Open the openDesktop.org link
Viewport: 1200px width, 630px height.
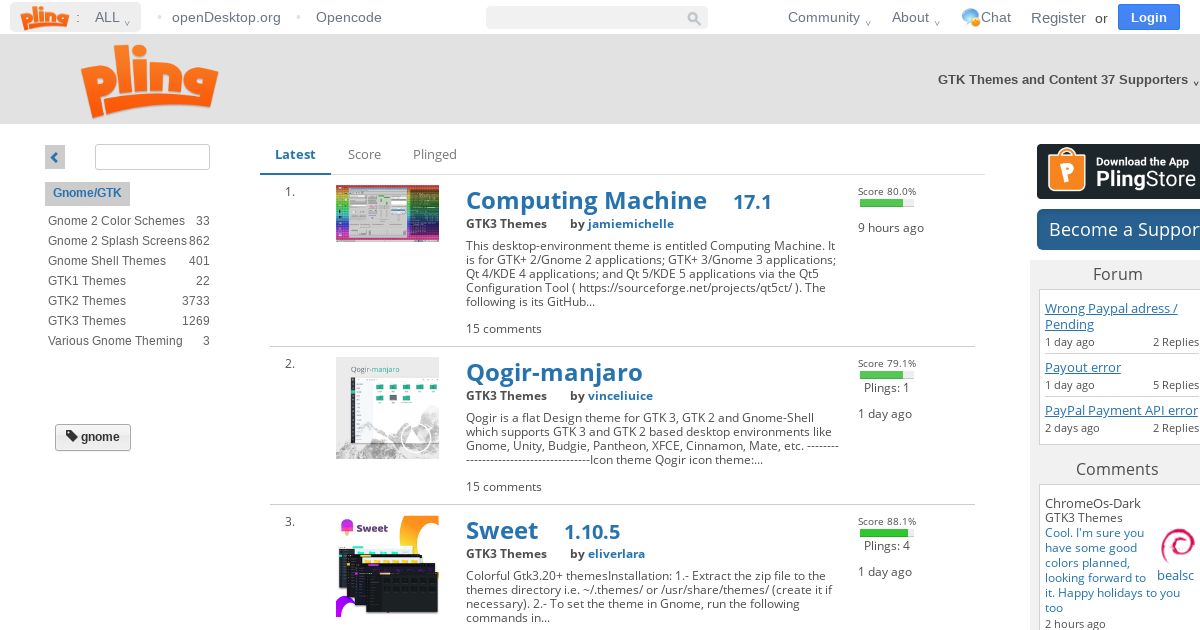pos(226,17)
